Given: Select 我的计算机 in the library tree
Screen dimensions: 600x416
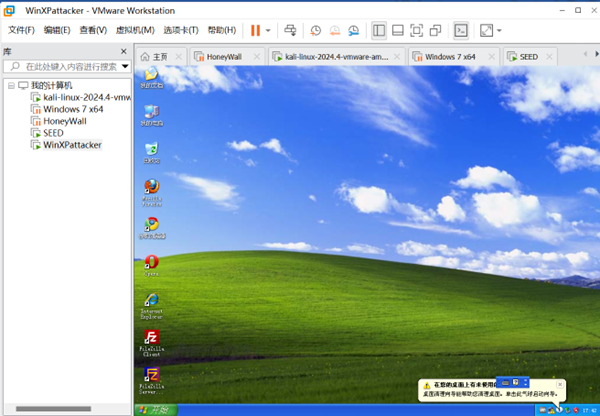Looking at the screenshot, I should click(x=51, y=85).
